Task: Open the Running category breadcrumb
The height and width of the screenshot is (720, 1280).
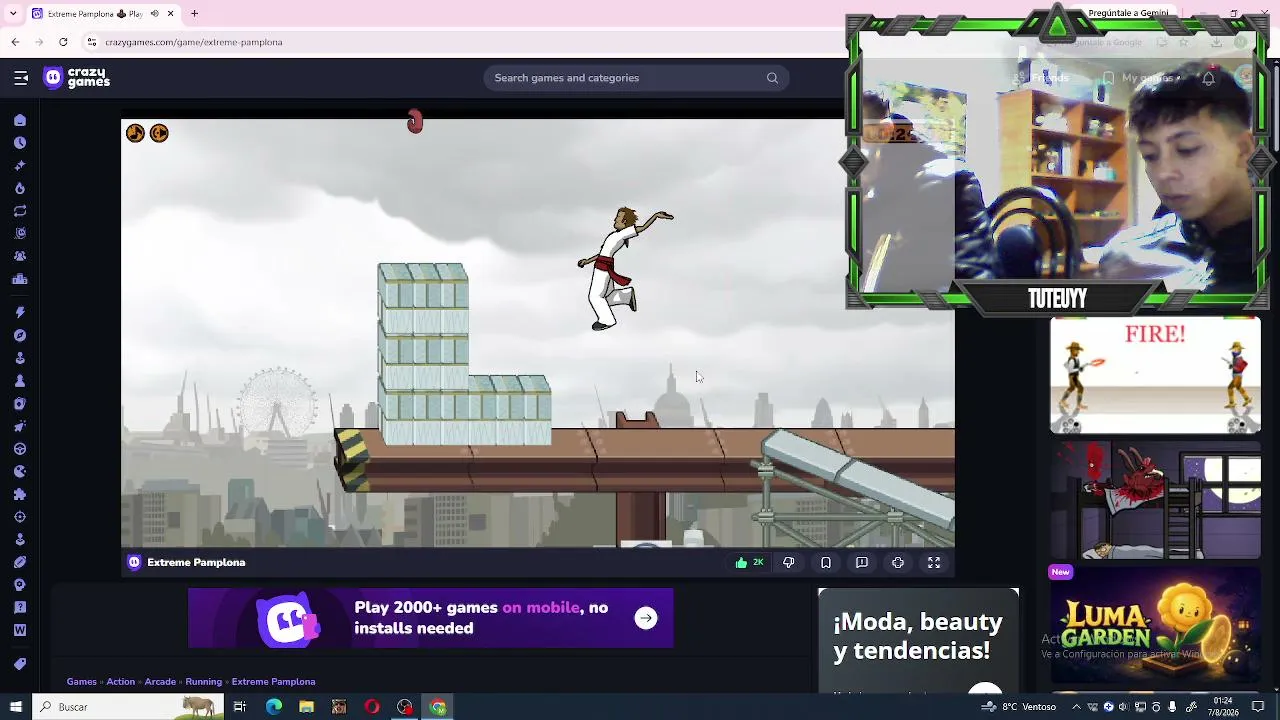Action: 204,682
